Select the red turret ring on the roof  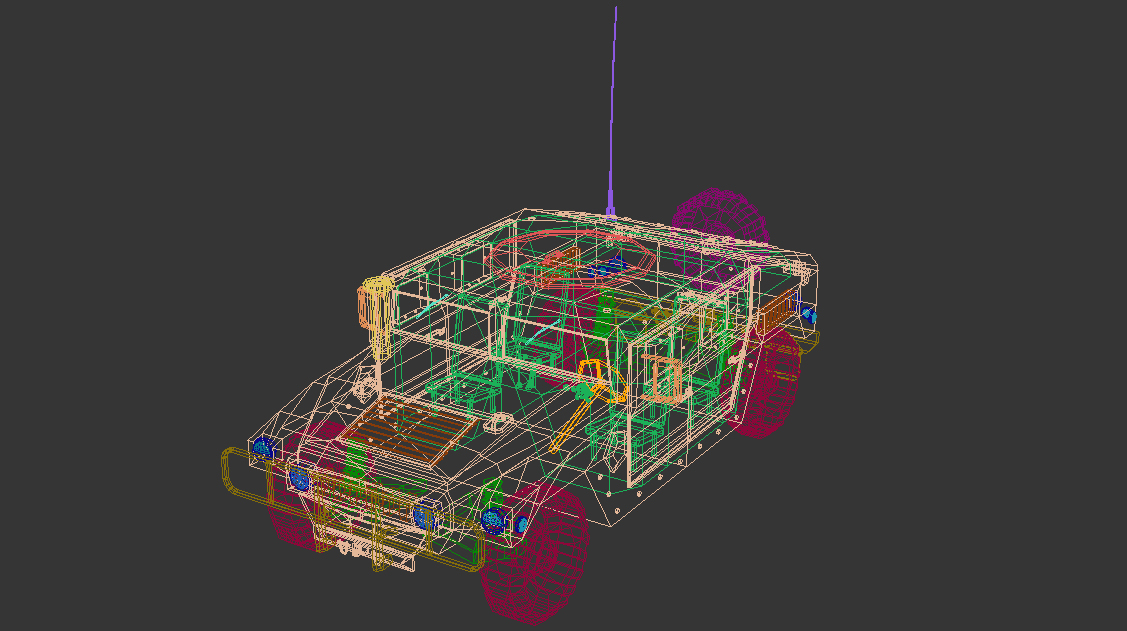[x=571, y=259]
